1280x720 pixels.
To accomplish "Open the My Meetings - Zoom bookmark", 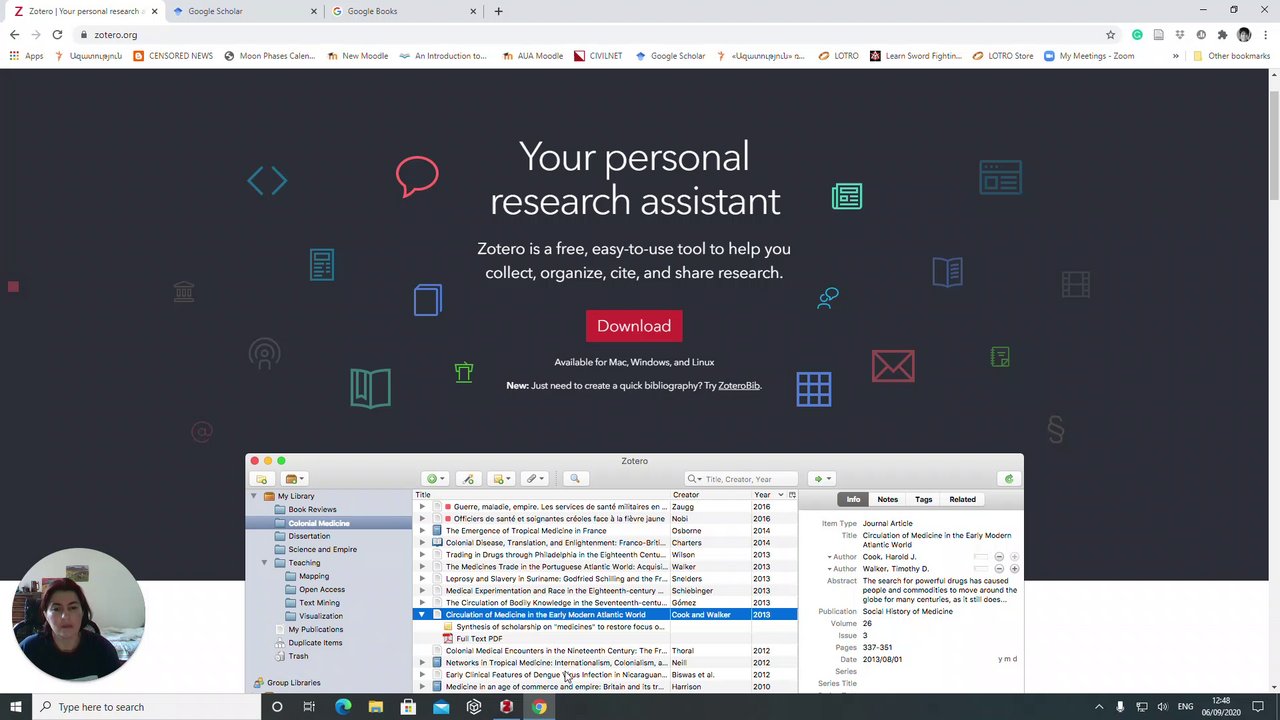I will [1089, 56].
